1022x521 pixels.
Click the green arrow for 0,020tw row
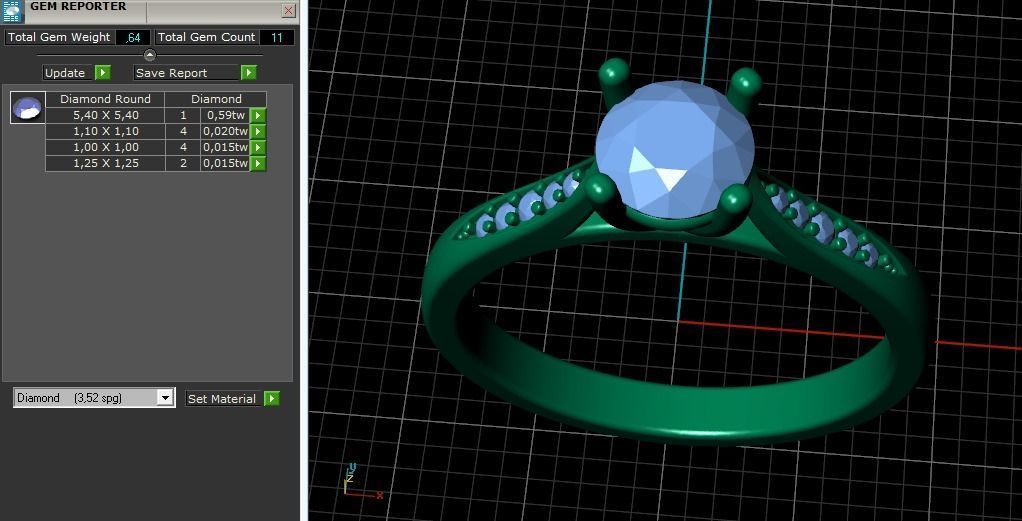pos(259,132)
